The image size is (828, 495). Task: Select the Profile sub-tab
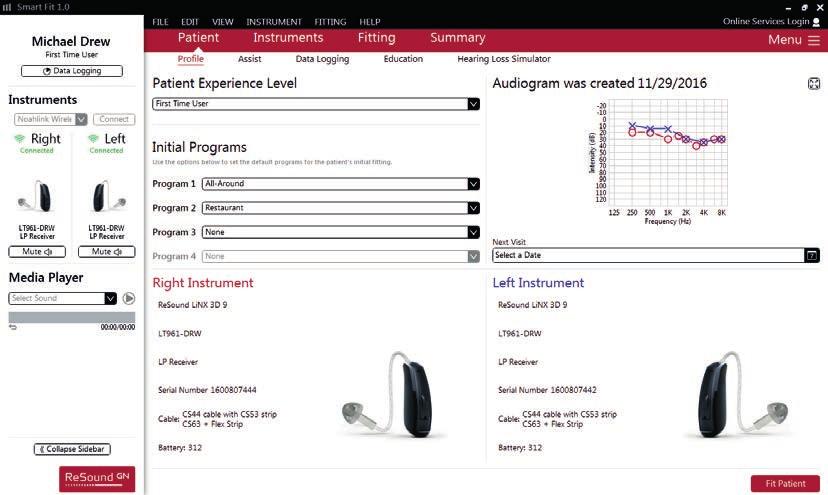pos(191,59)
